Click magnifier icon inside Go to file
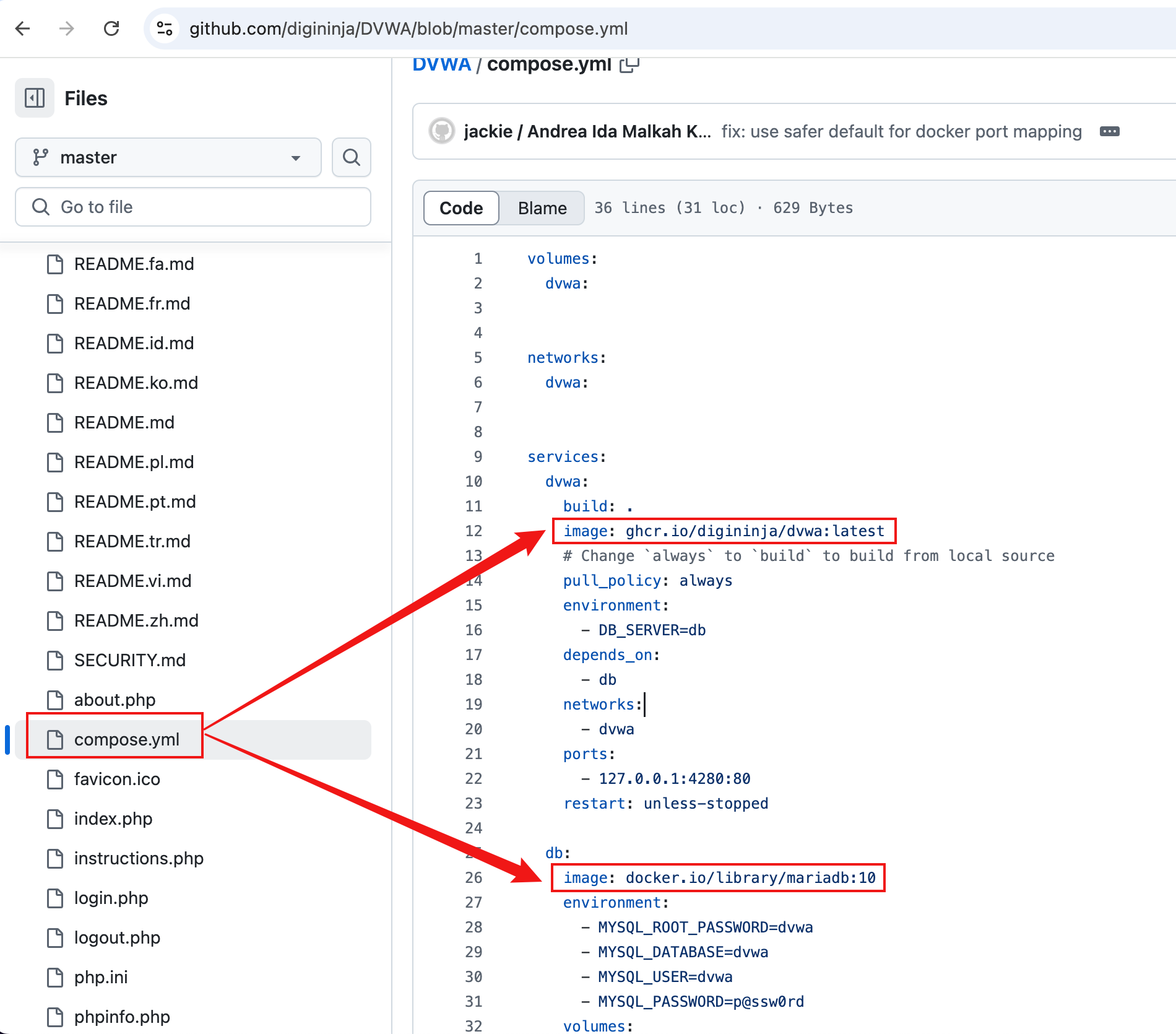Image resolution: width=1176 pixels, height=1034 pixels. coord(41,207)
